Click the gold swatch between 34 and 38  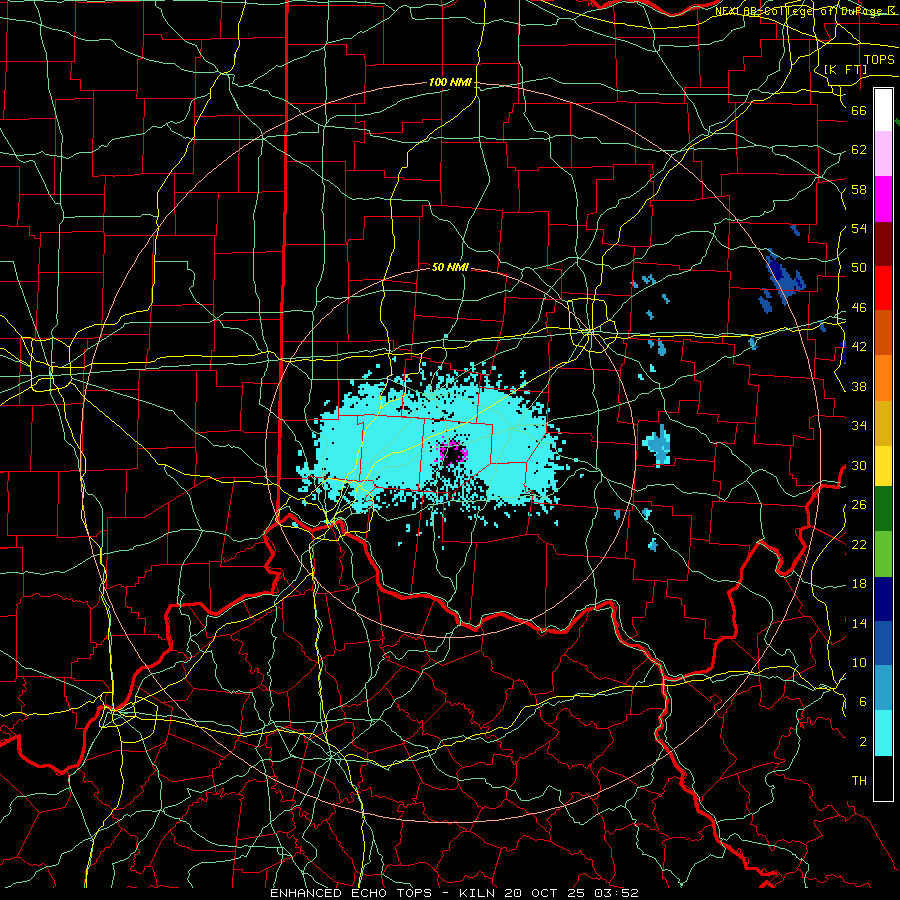coord(883,423)
